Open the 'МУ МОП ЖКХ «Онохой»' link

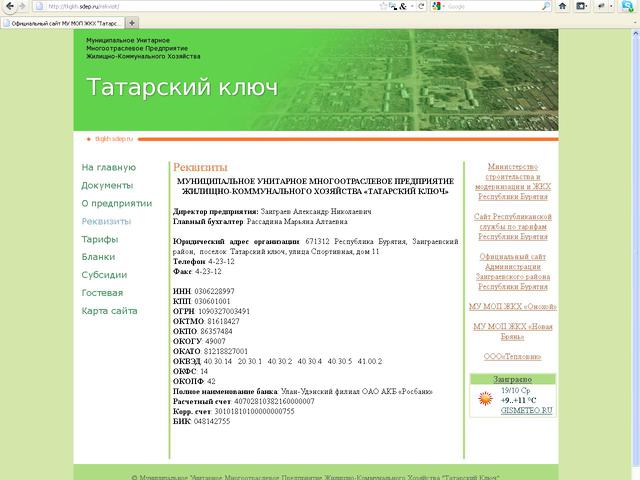pos(513,307)
